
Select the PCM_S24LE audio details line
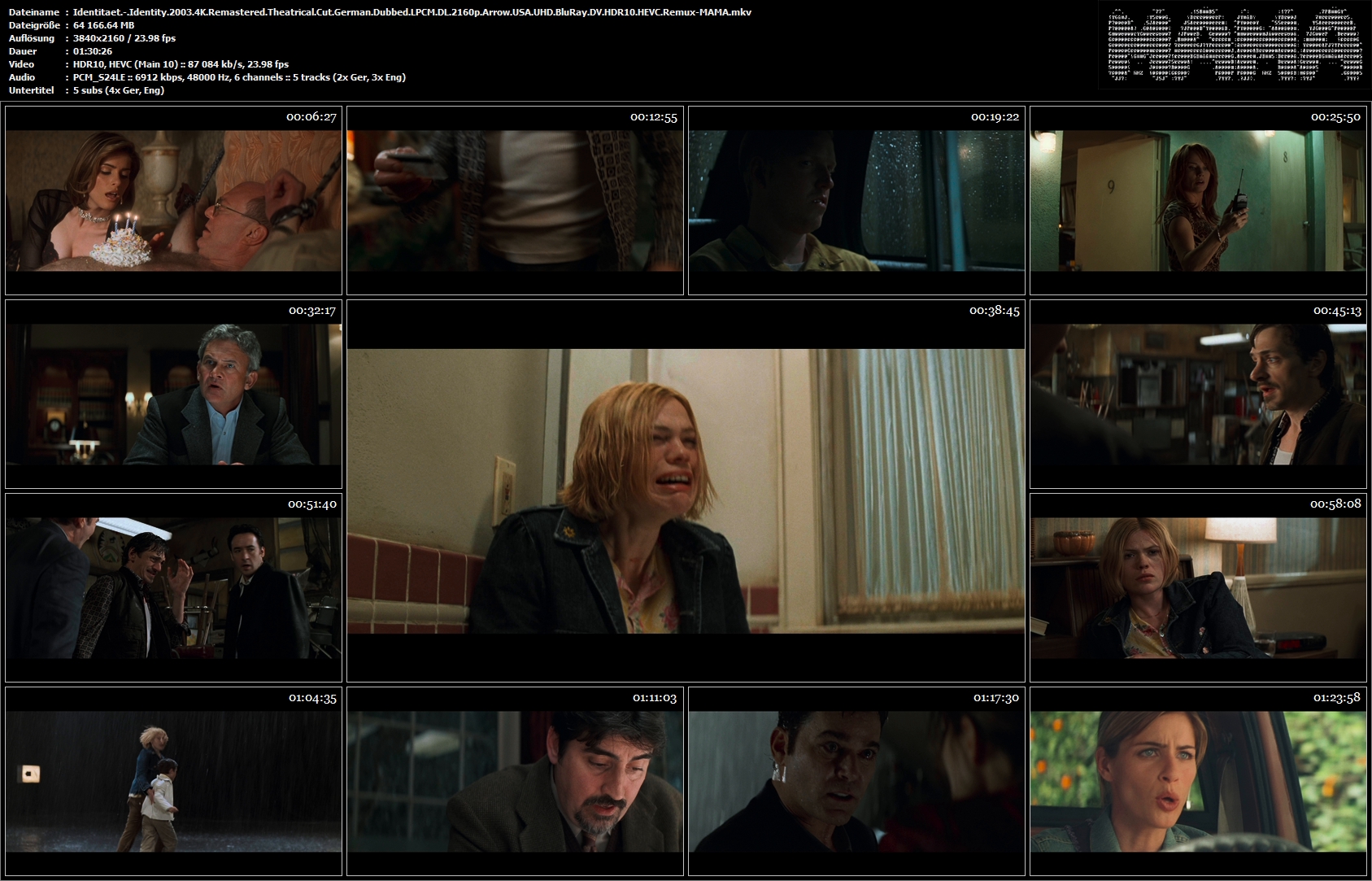240,77
